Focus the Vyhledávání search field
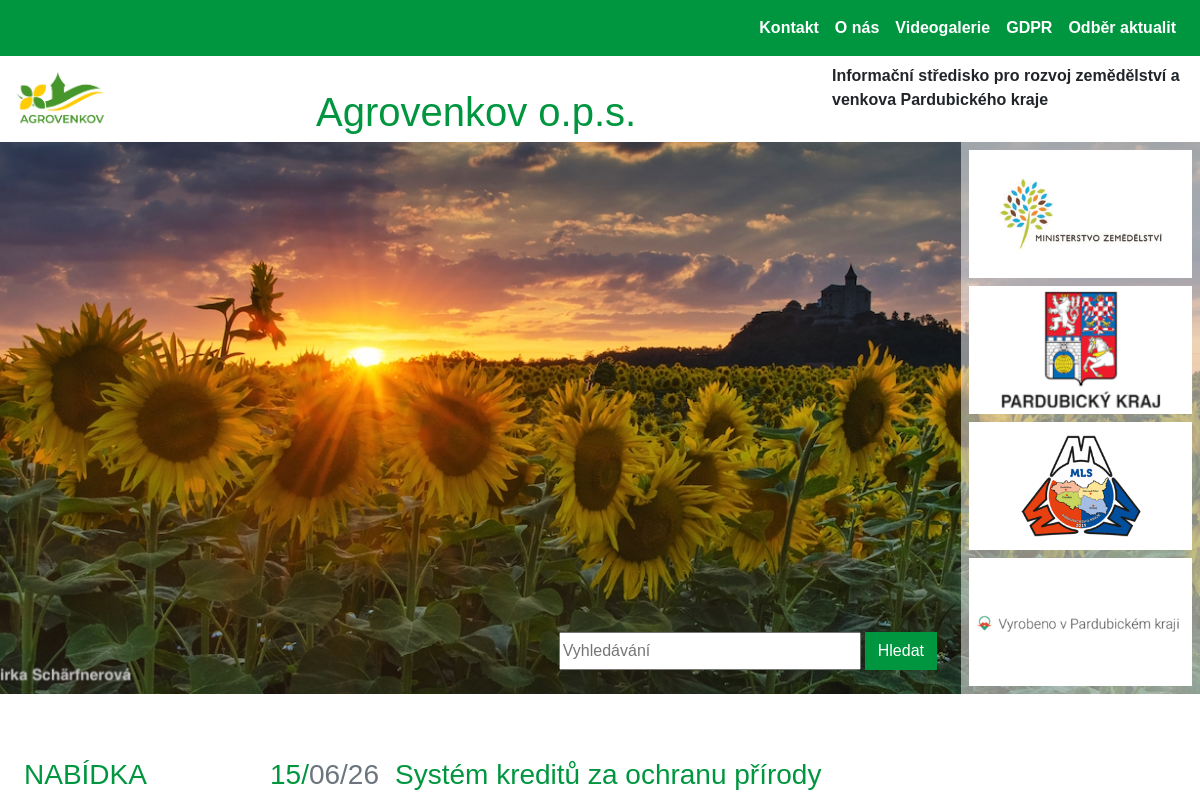 pyautogui.click(x=710, y=651)
